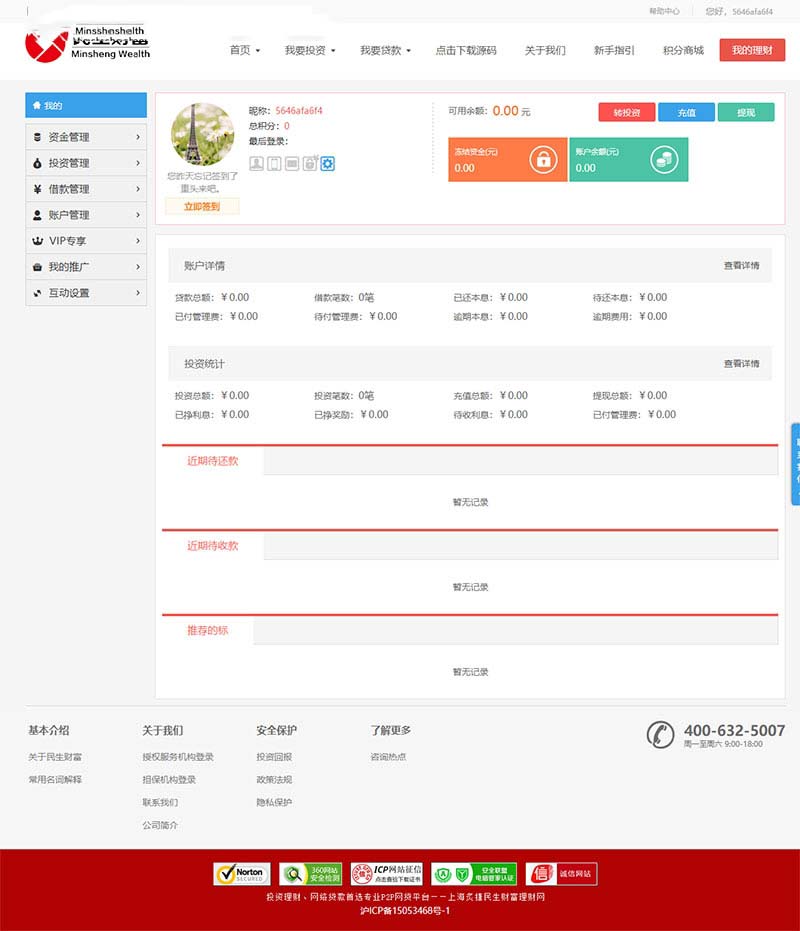Click the identity verification person icon

(256, 164)
